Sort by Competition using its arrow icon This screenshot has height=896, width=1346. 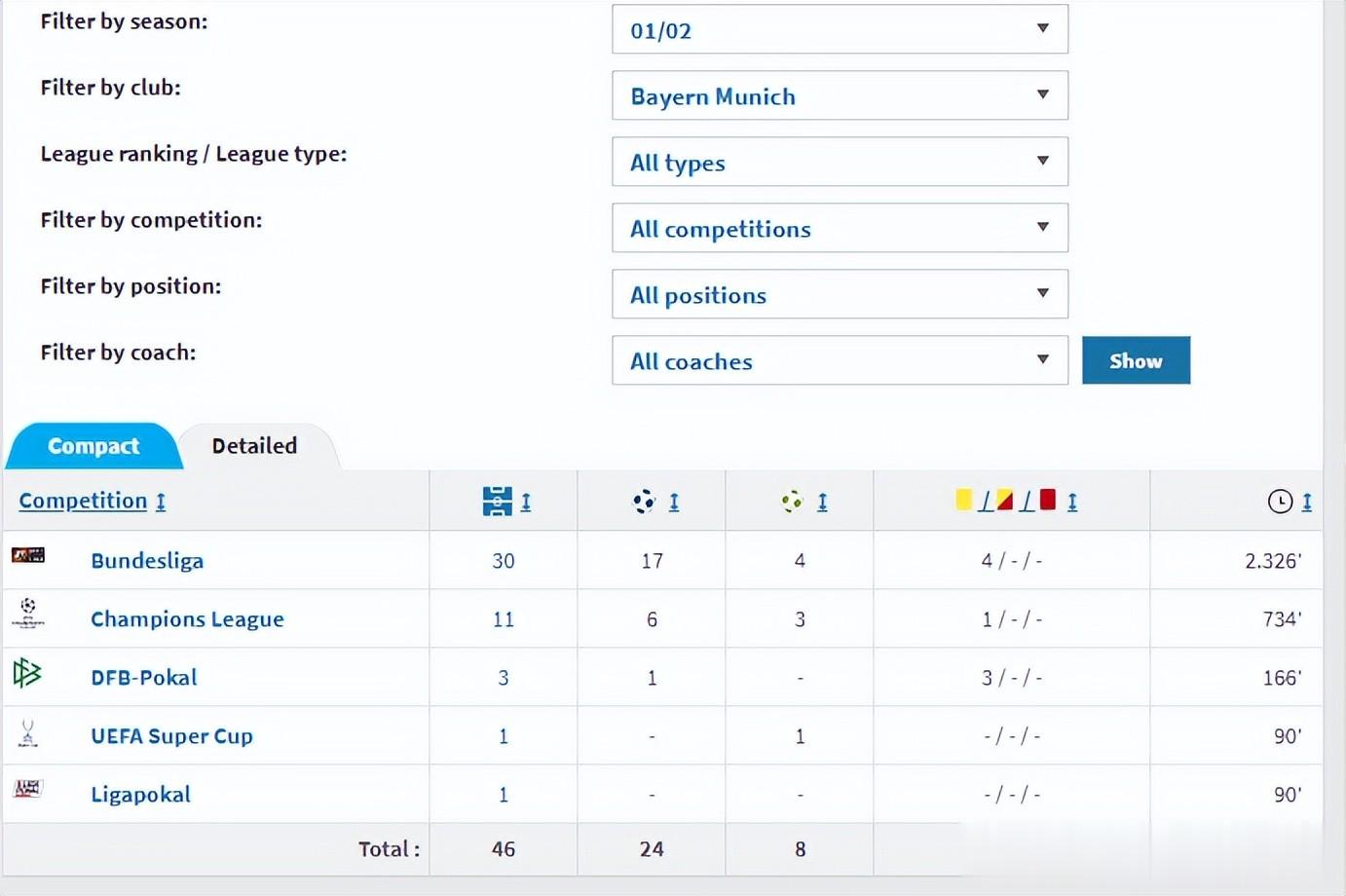(161, 502)
